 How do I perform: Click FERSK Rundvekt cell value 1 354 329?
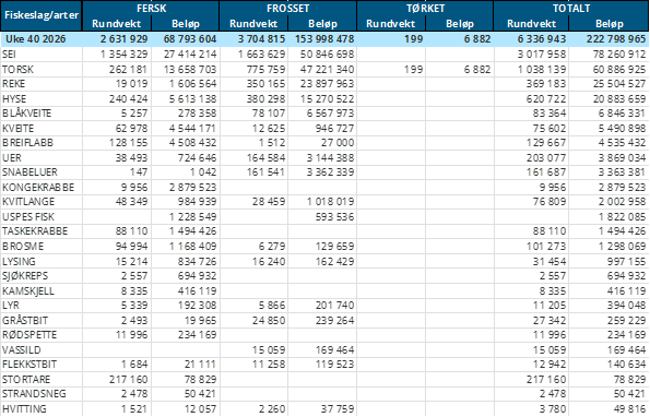[124, 54]
